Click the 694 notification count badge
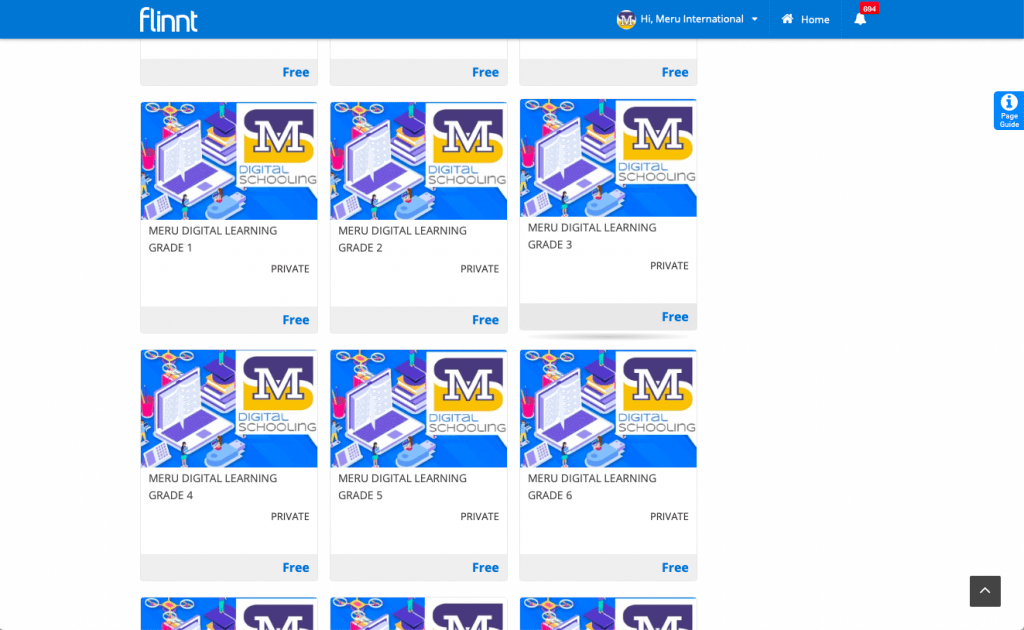 point(869,9)
